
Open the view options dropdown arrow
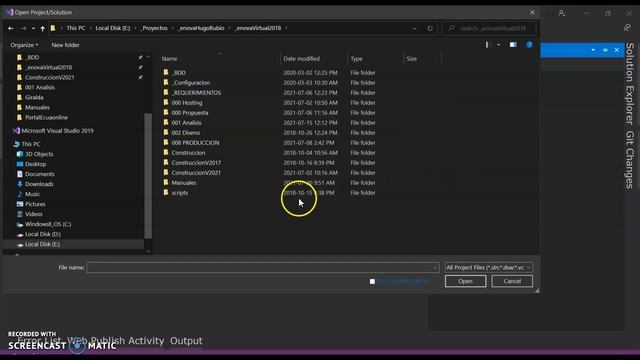point(498,44)
